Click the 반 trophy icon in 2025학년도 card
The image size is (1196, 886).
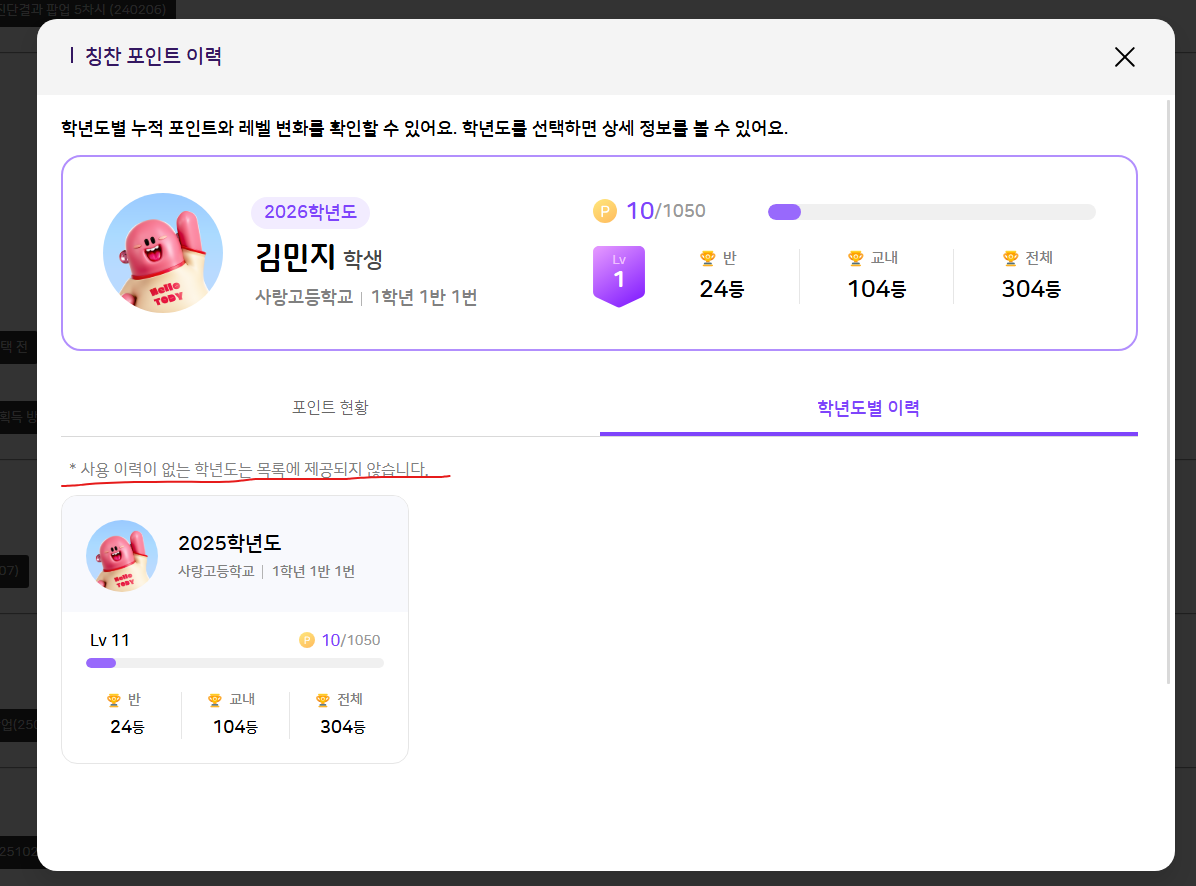tap(114, 700)
